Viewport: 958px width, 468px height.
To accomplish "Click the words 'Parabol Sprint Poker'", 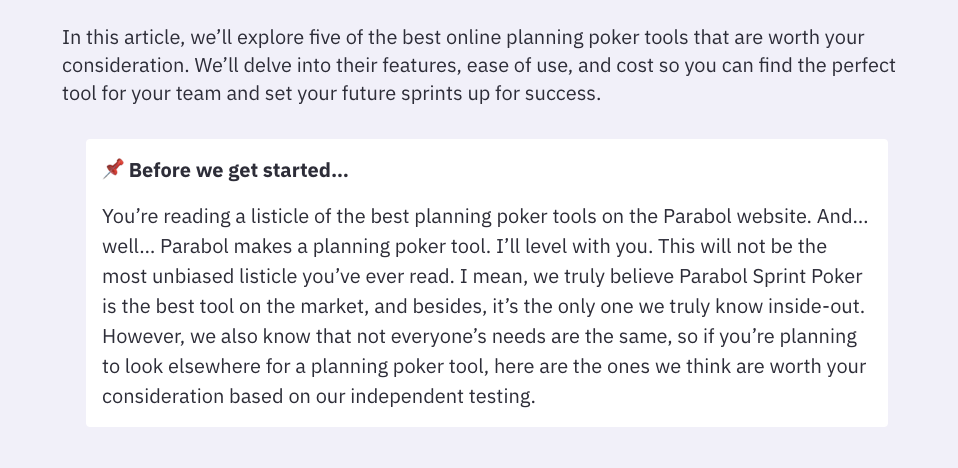I will pos(770,276).
